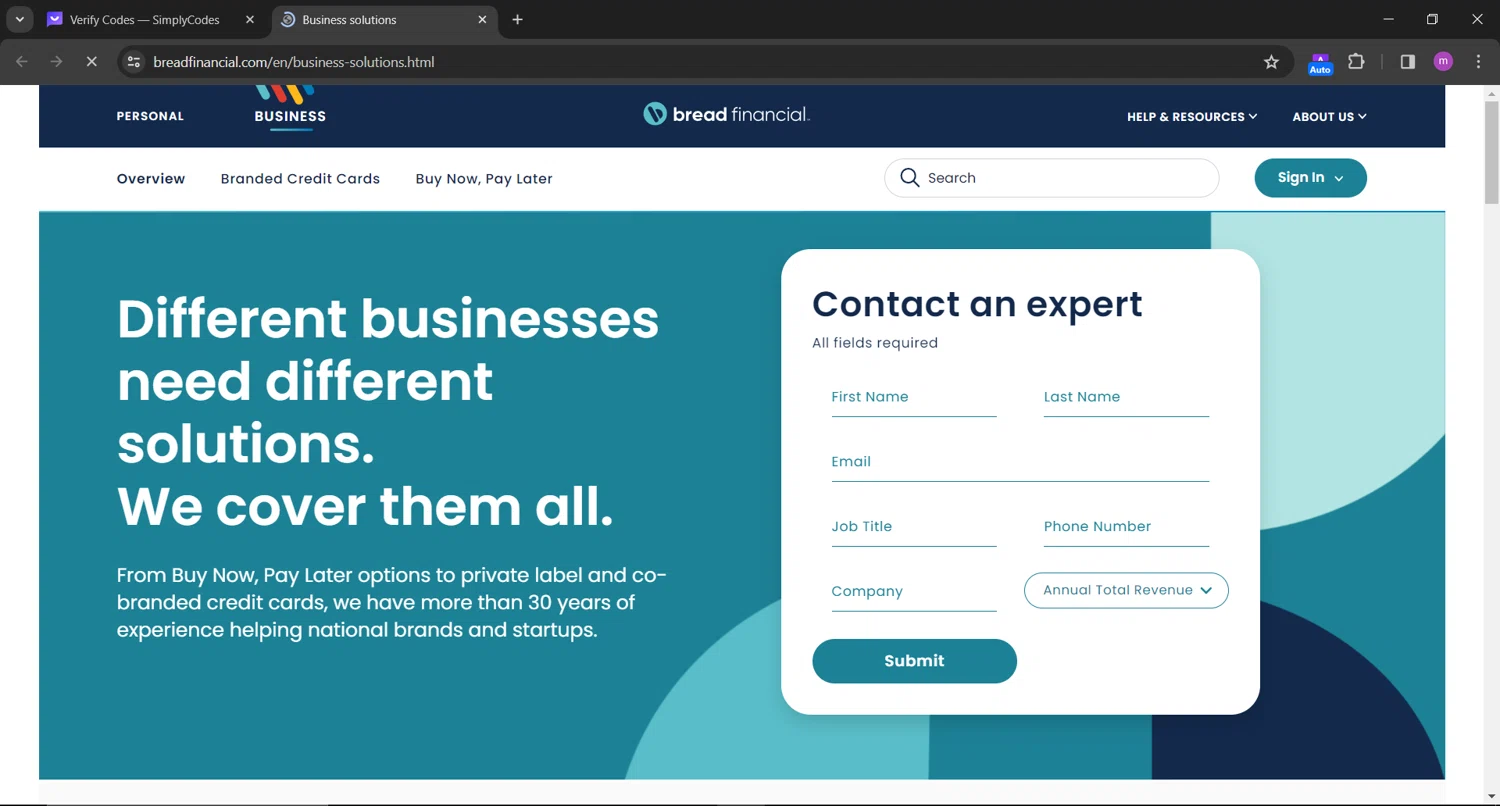The image size is (1500, 806).
Task: Click the scrollbar down arrow
Action: pyautogui.click(x=1492, y=797)
